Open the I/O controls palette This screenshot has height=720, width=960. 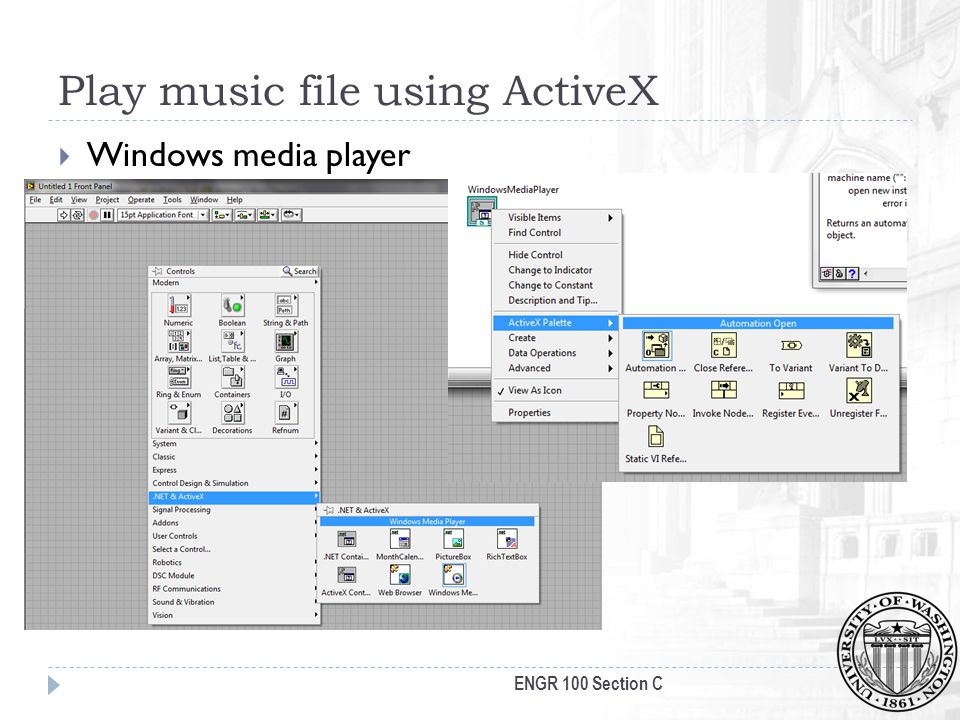(285, 377)
